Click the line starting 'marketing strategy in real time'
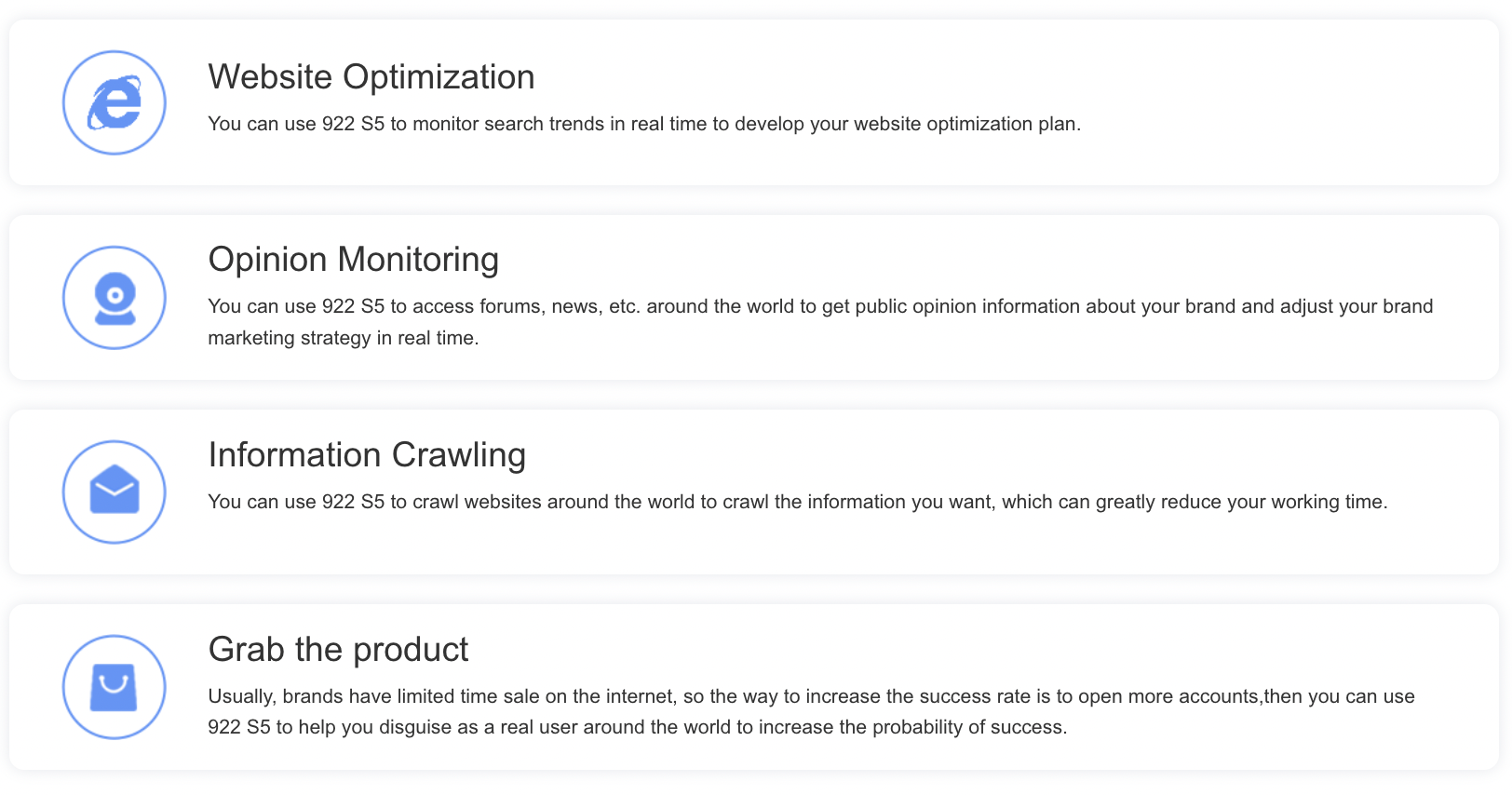Screen dimensions: 1512x795 pos(343,338)
